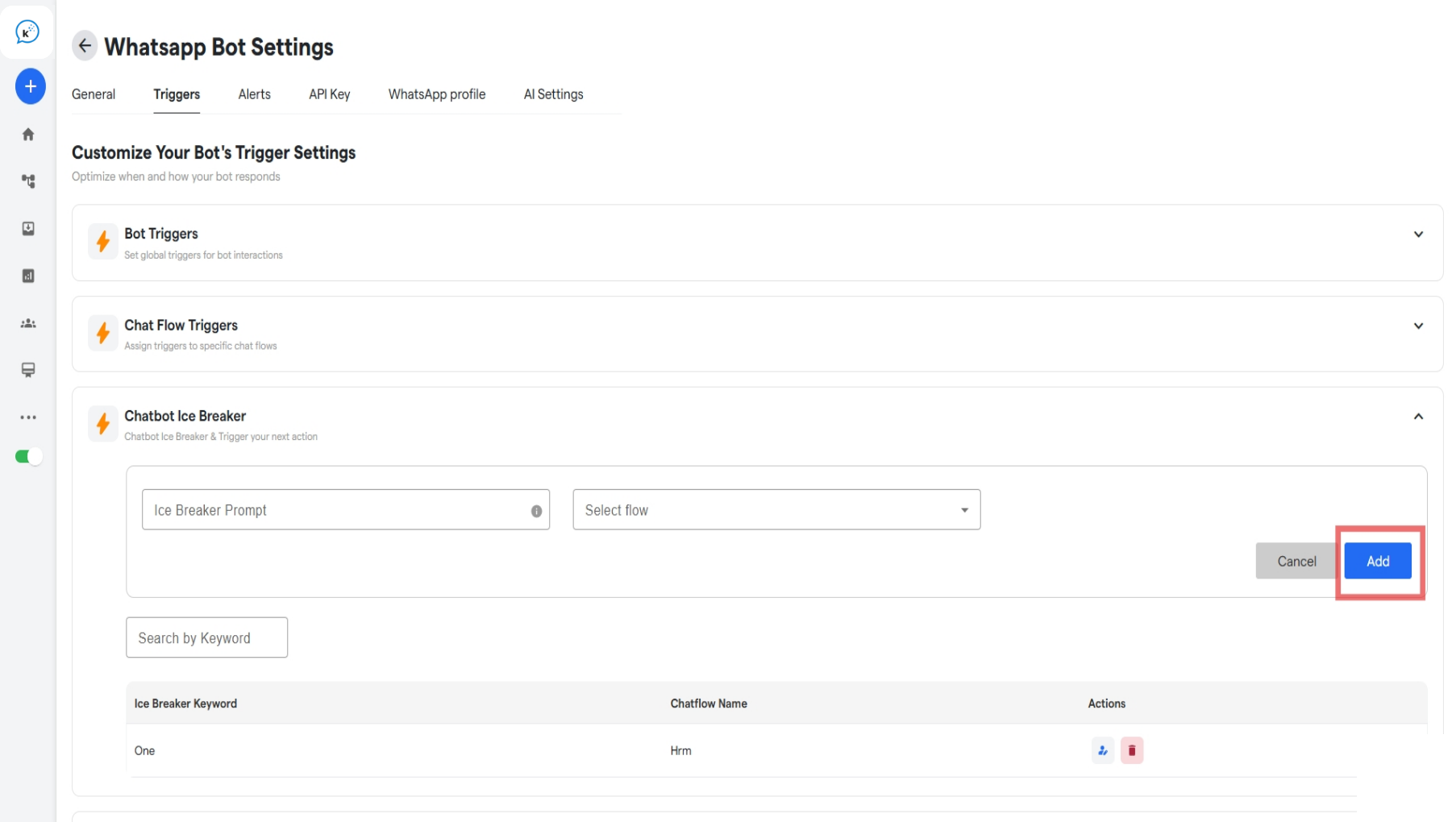Click the Chatbot Ice Breaker heading text
The image size is (1456, 822).
tap(185, 416)
